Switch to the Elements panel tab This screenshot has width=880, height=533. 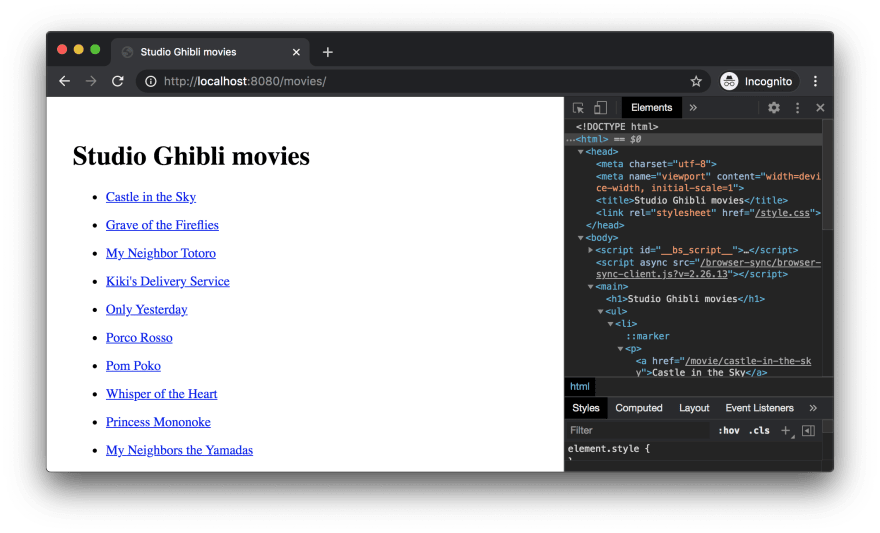coord(651,108)
